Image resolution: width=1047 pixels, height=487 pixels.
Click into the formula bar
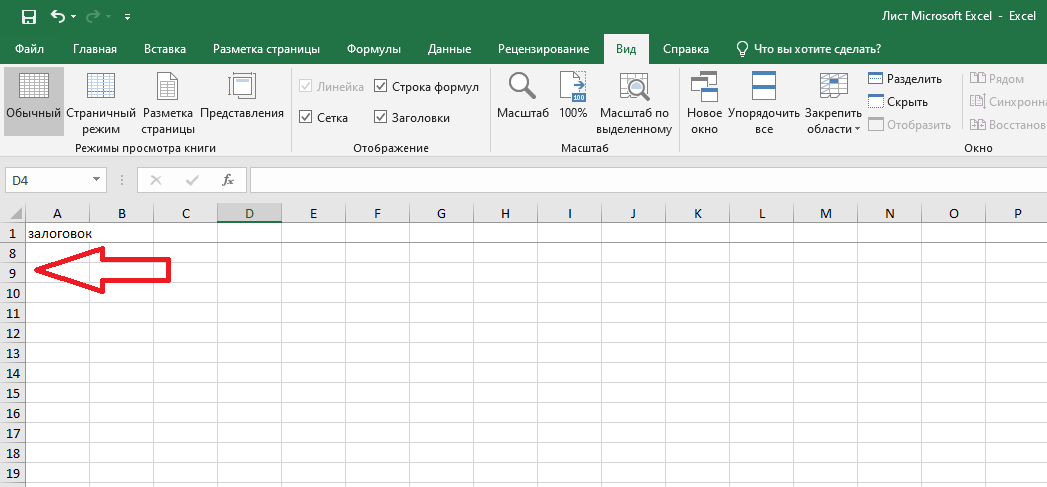click(x=648, y=180)
